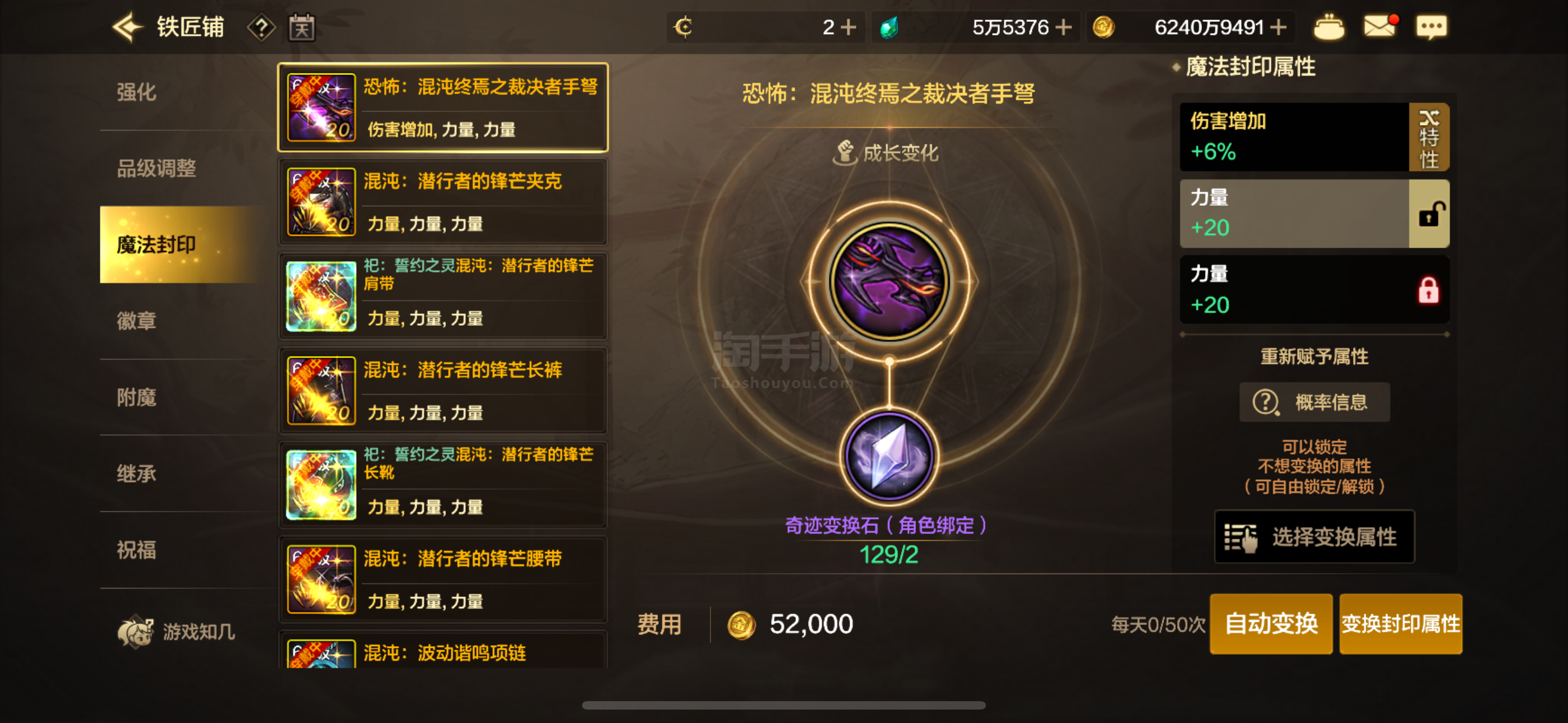Toggle the unlocked lock on second 力量
This screenshot has width=1568, height=723.
[x=1429, y=214]
